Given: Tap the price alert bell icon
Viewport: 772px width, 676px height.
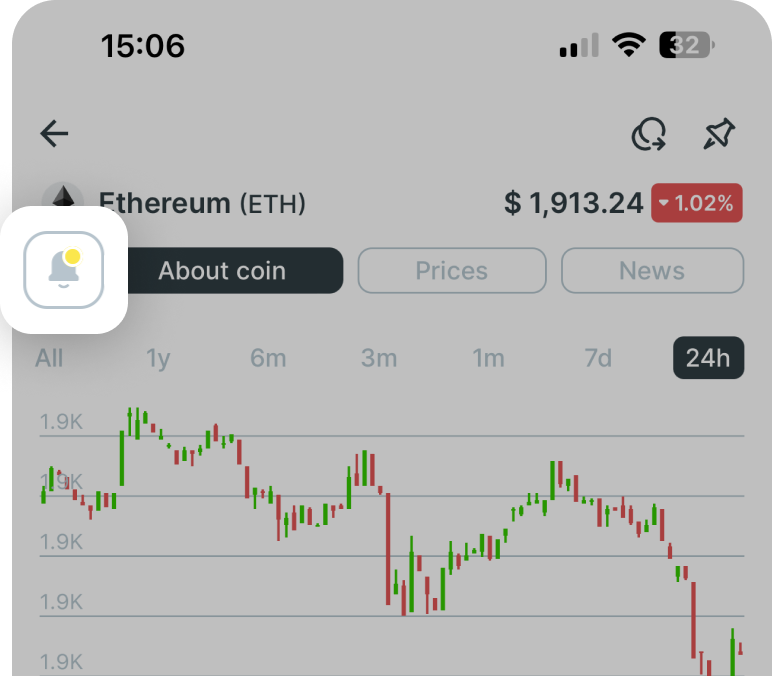Looking at the screenshot, I should [64, 270].
